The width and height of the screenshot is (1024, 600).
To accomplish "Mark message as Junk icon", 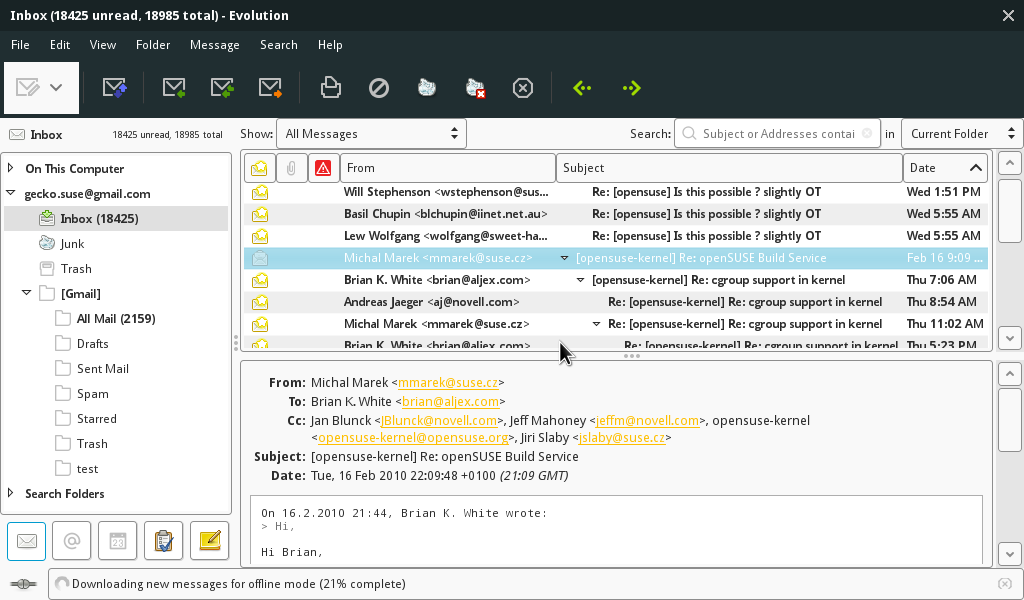I will click(427, 87).
